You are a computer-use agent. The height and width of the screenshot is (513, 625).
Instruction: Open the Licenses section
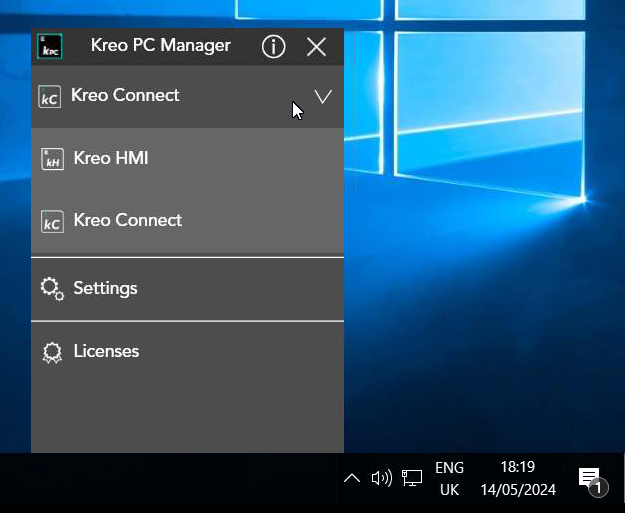[x=106, y=351]
